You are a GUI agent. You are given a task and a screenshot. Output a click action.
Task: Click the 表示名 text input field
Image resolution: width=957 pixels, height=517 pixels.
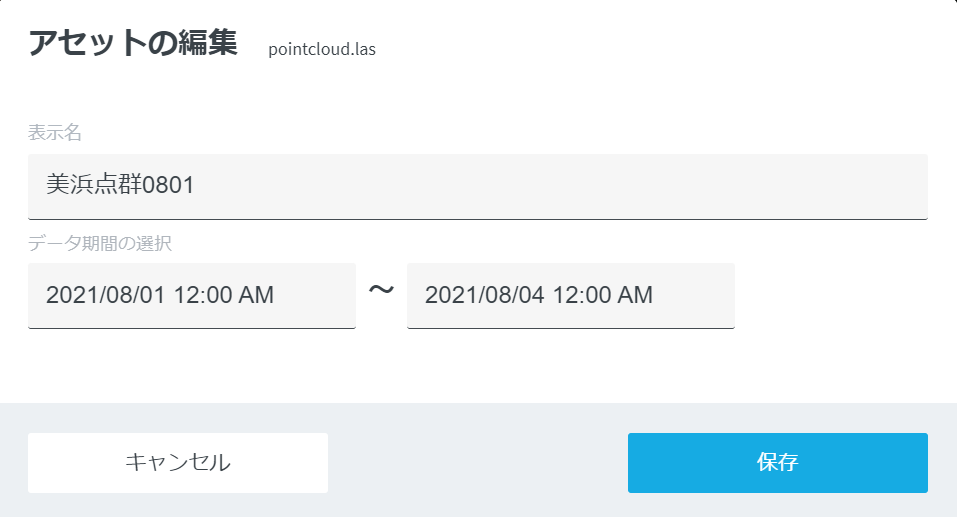(477, 186)
